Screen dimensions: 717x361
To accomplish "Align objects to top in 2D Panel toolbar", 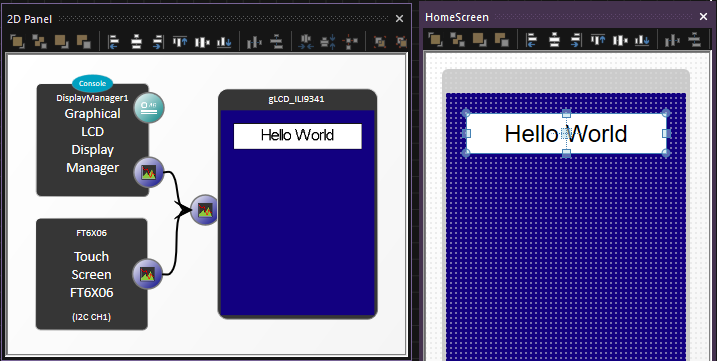I will [180, 42].
